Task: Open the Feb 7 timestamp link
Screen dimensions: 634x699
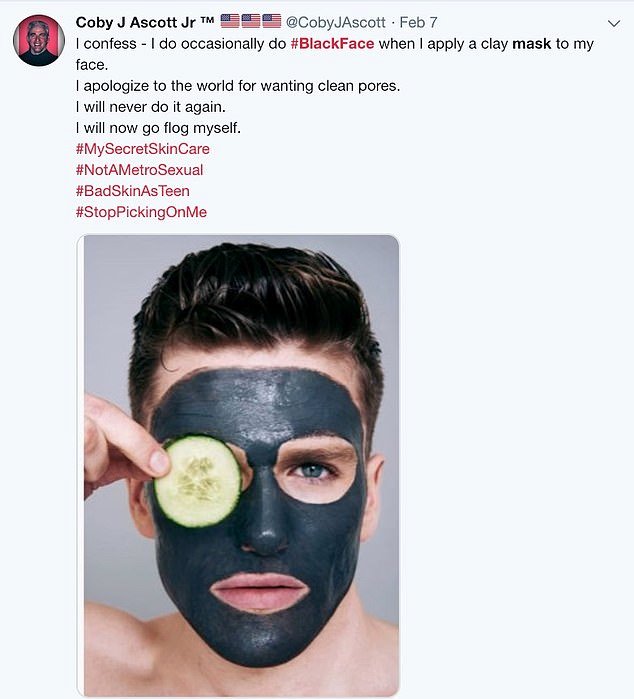Action: pos(418,22)
